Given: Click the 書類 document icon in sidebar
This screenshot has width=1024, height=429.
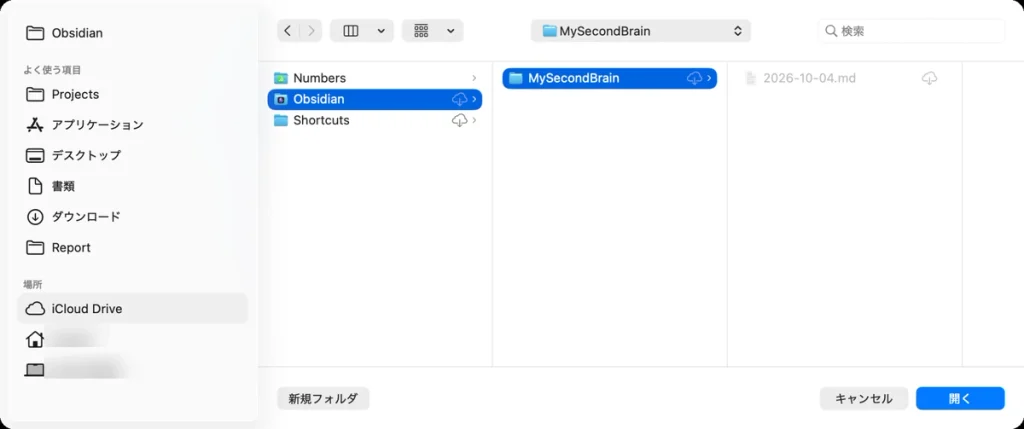Looking at the screenshot, I should click(35, 186).
